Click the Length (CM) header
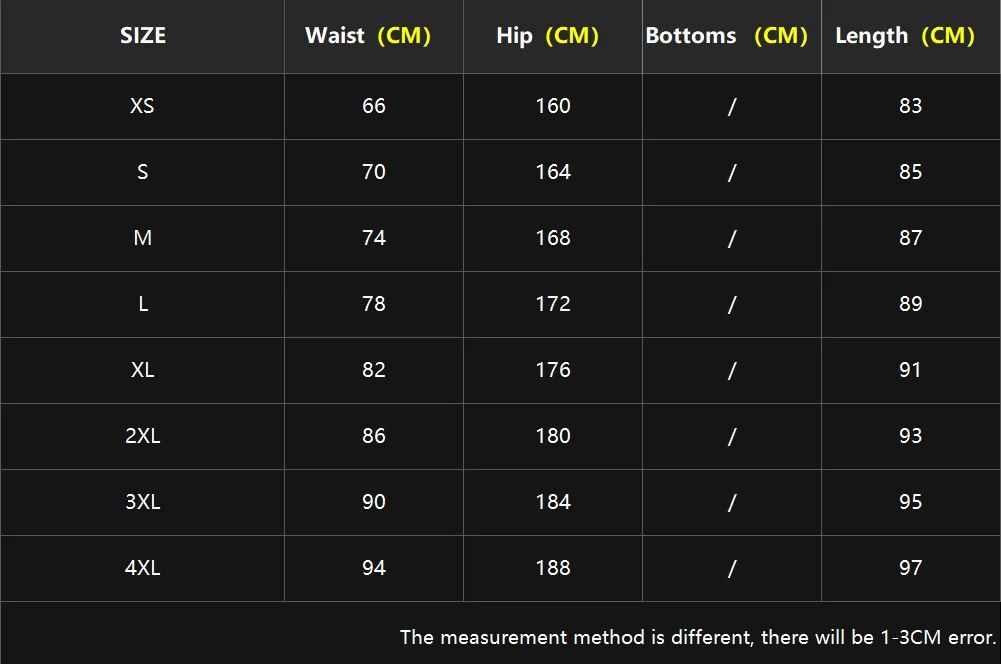The image size is (1001, 664). click(905, 36)
